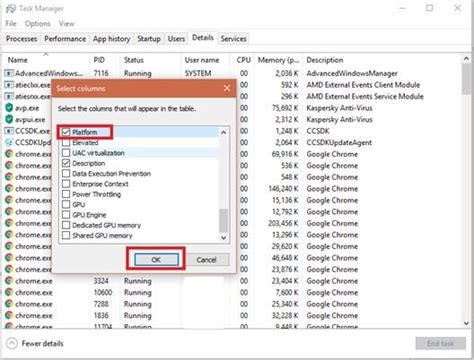Image resolution: width=474 pixels, height=360 pixels.
Task: Click the Task Manager app icon in title bar
Action: pos(11,8)
